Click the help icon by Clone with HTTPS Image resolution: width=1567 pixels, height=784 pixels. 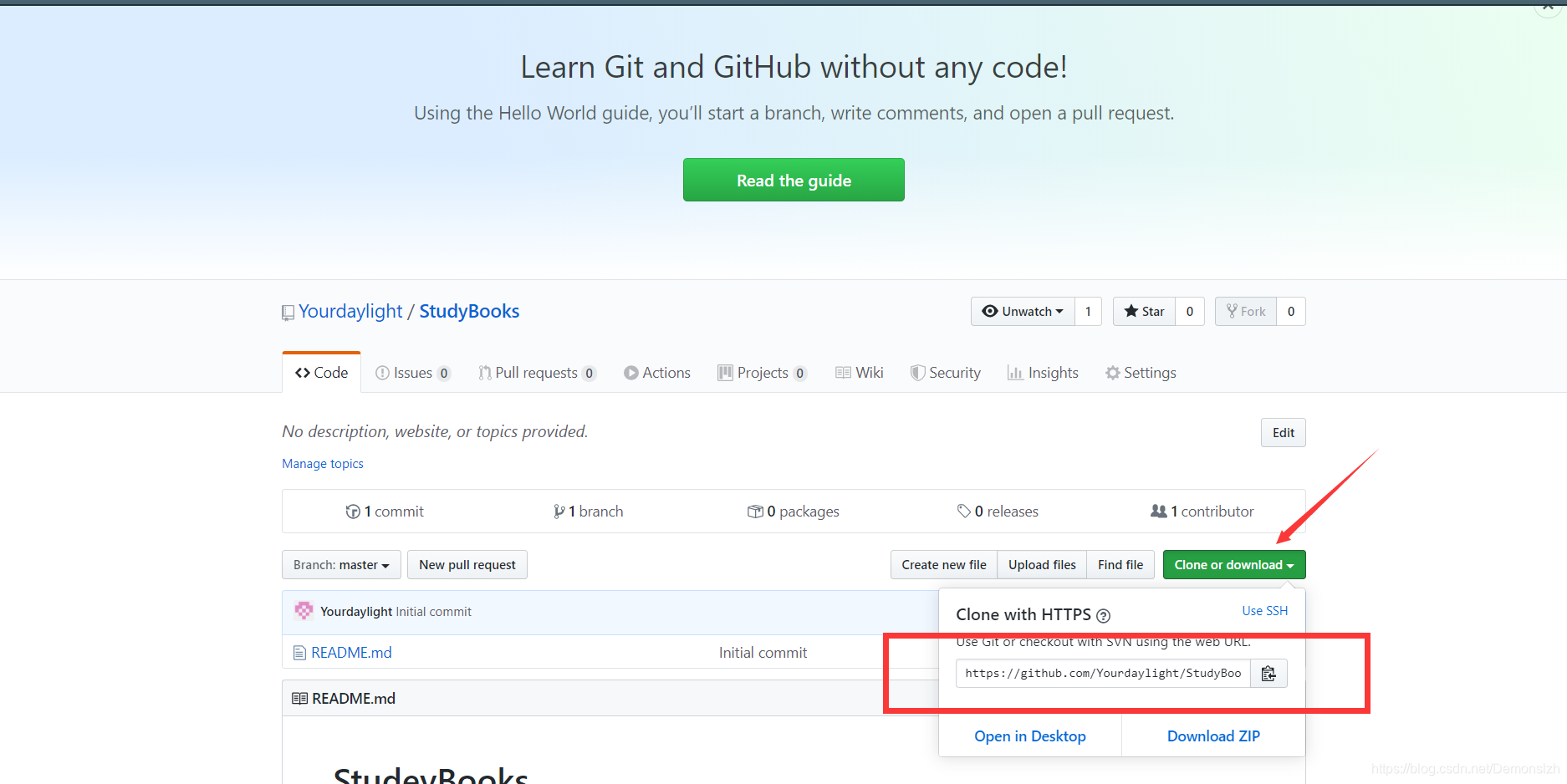(1103, 616)
